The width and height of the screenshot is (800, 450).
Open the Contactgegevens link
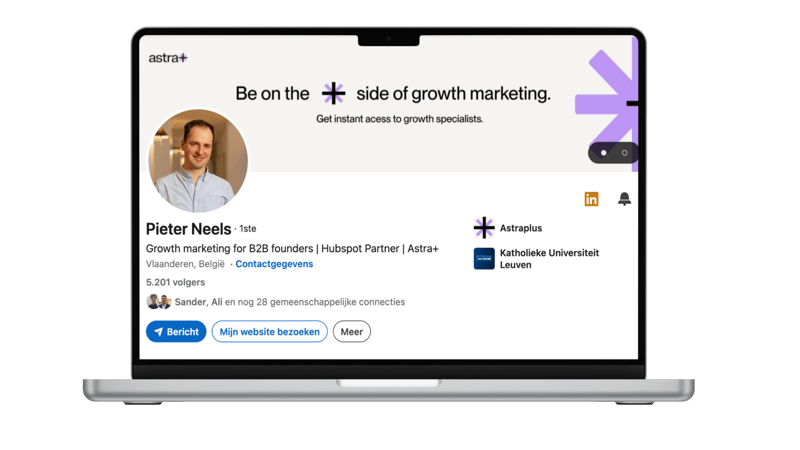tap(275, 264)
